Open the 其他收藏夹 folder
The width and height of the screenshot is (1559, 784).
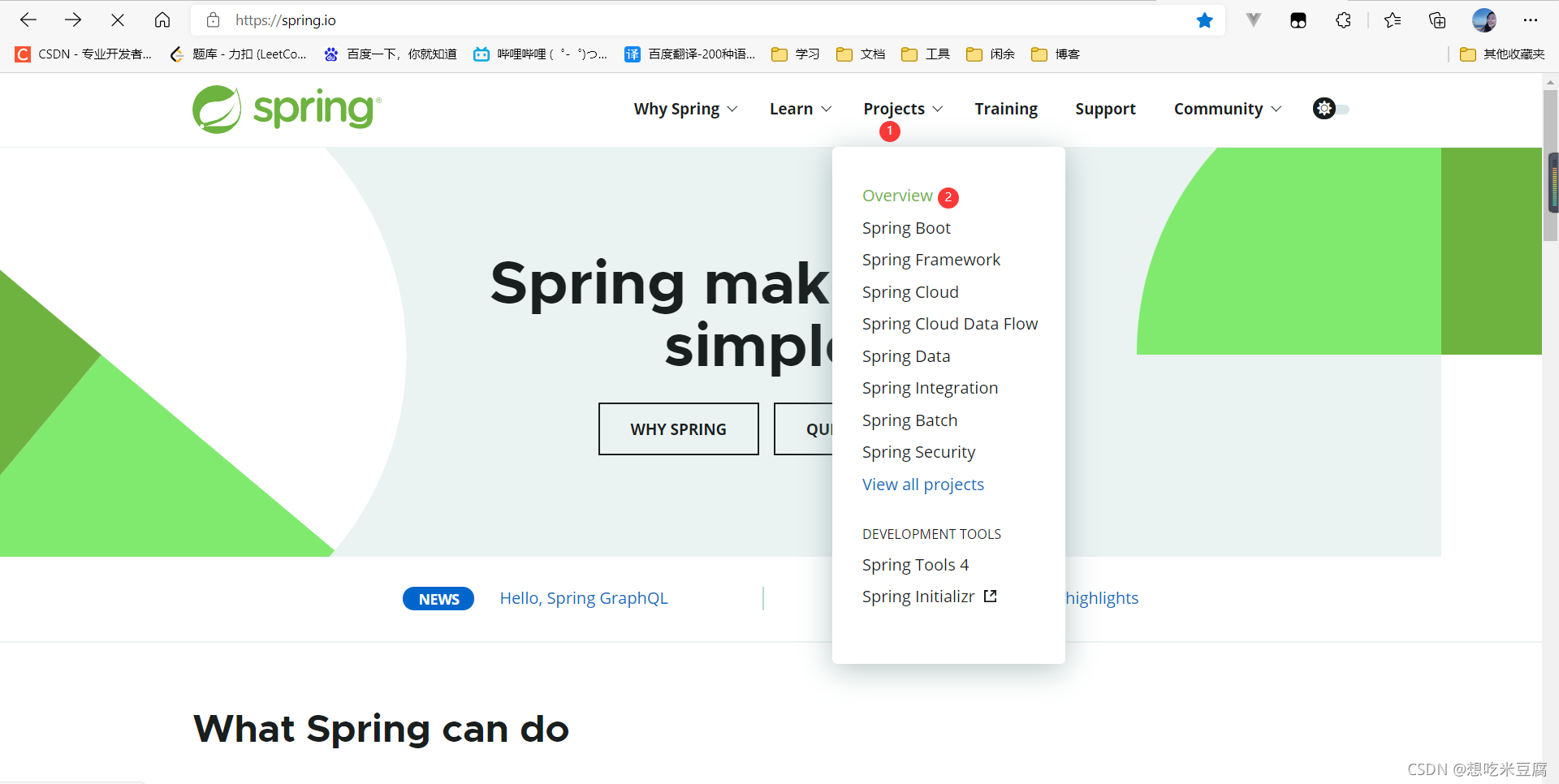click(1502, 54)
